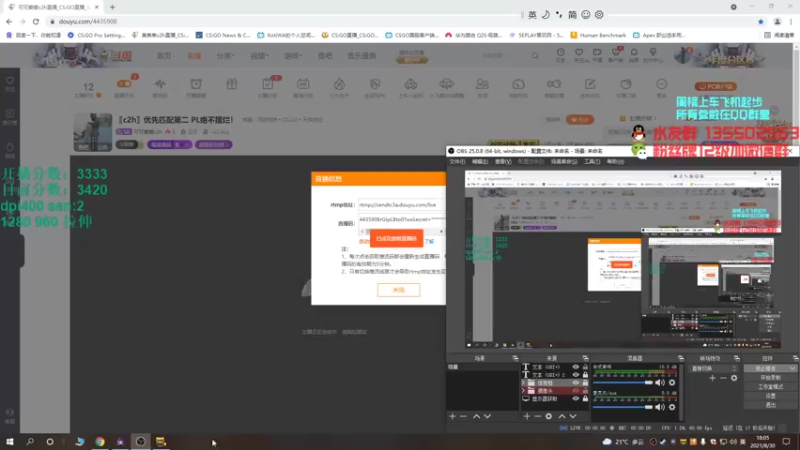Move source up in OBS sources panel

(562, 416)
